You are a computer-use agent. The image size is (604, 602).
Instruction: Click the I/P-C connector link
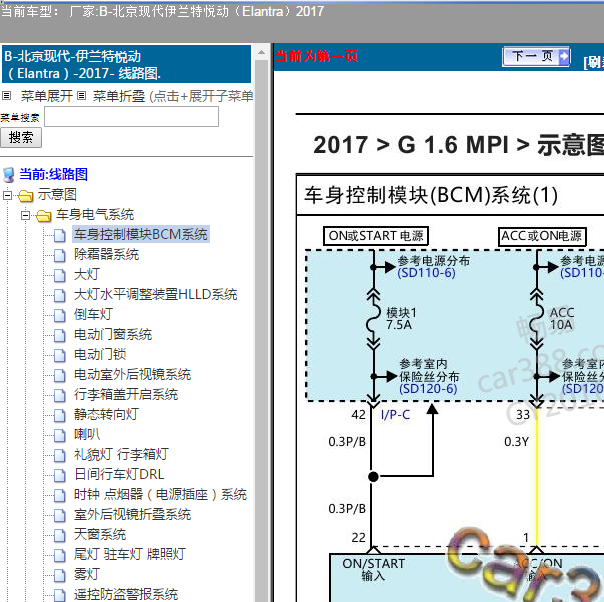click(395, 415)
